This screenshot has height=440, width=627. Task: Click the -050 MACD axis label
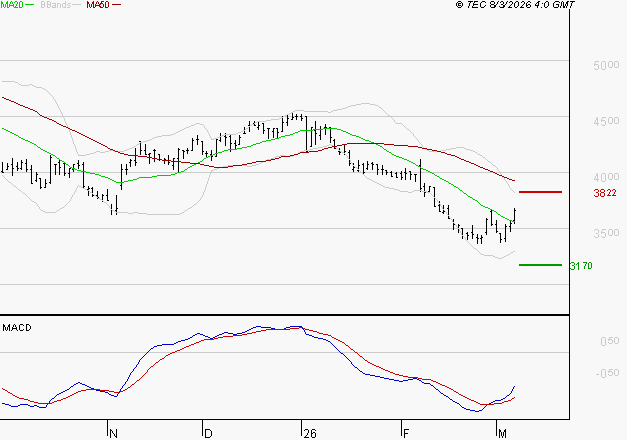pos(607,373)
